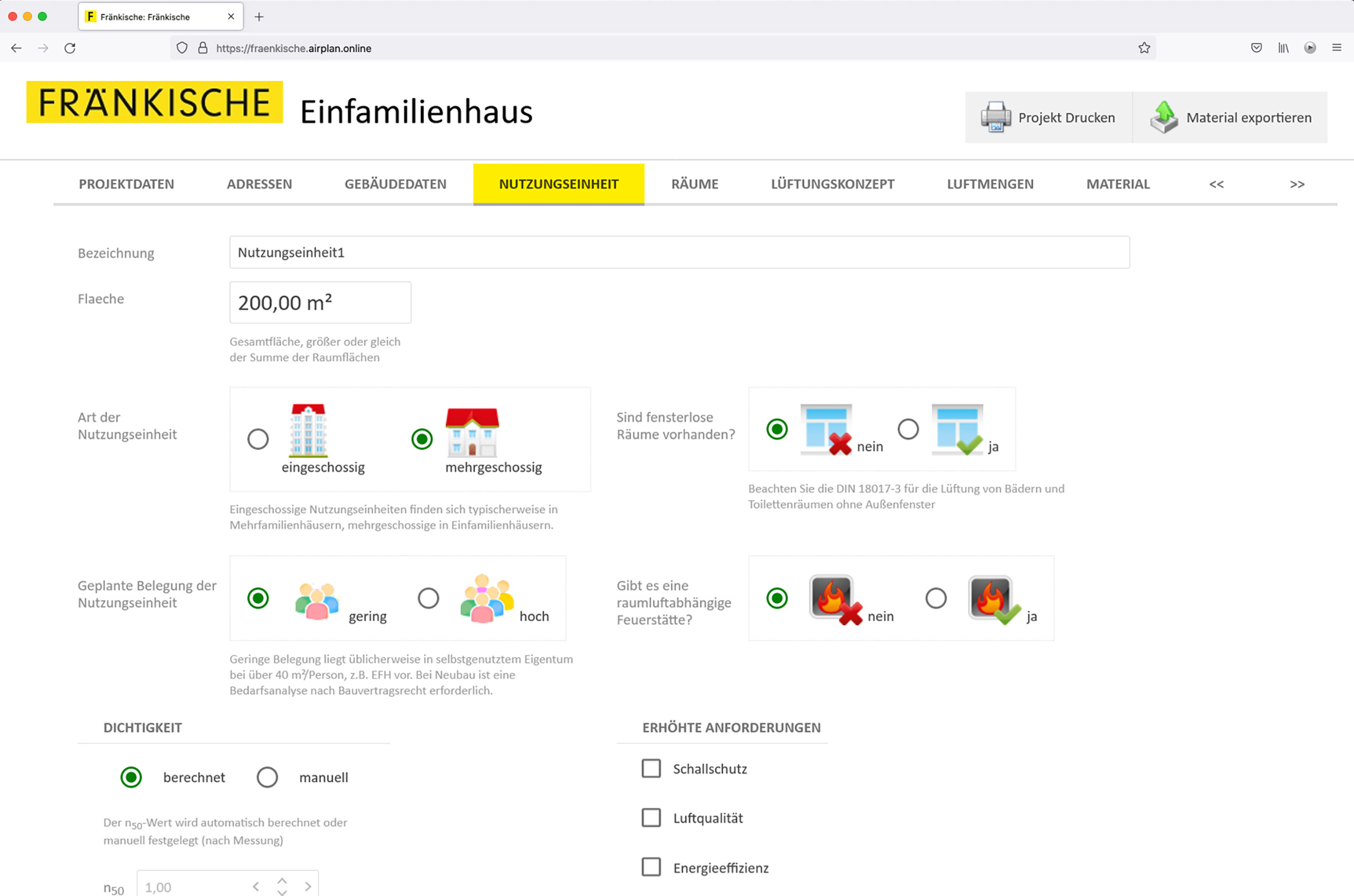
Task: Click the right chevron in n50 field
Action: pos(308,887)
